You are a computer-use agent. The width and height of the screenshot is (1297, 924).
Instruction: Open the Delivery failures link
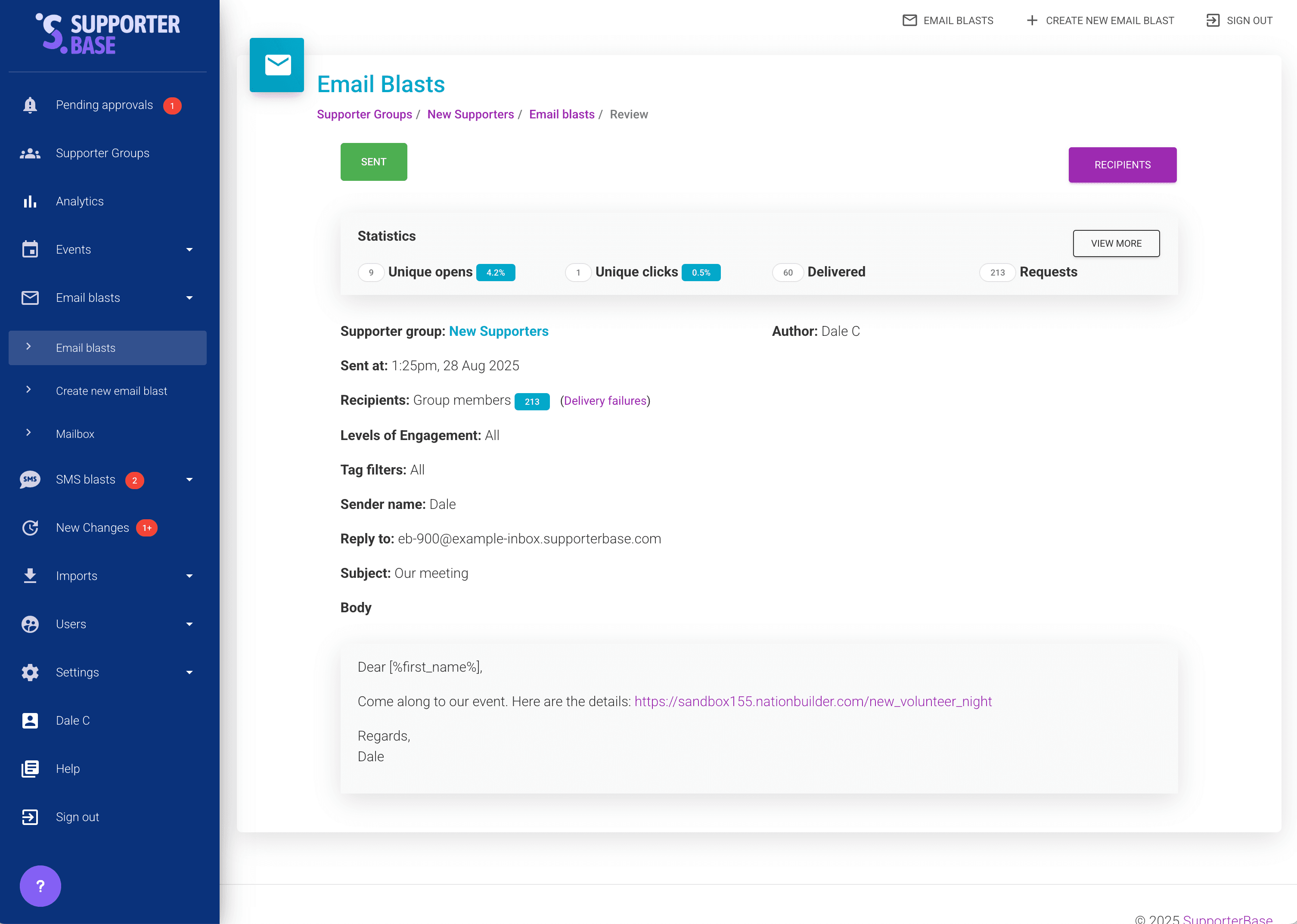tap(605, 400)
